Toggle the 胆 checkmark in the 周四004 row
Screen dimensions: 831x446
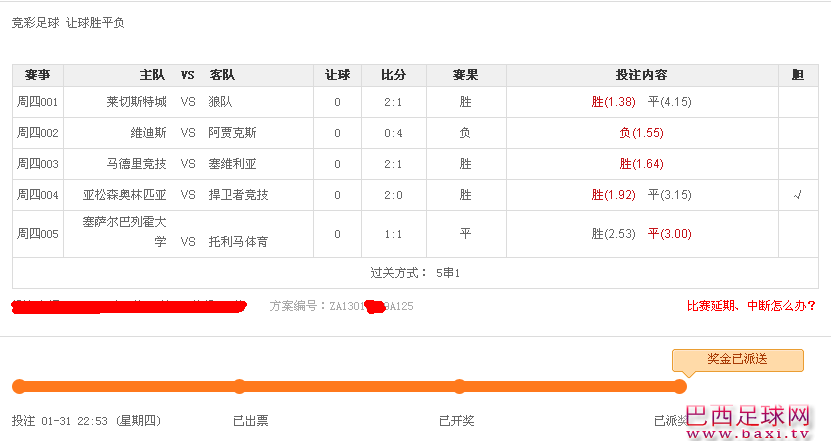click(x=798, y=195)
